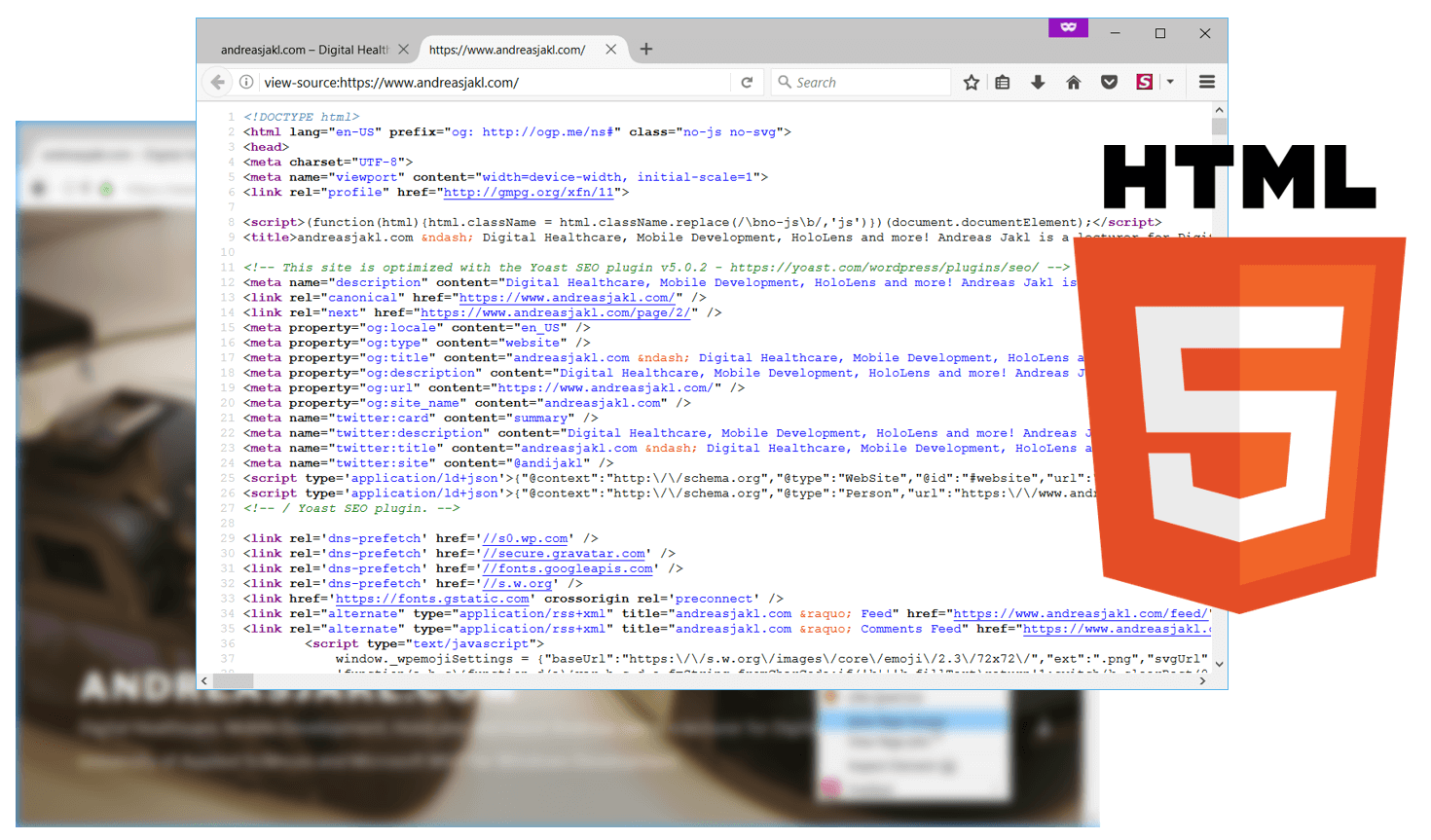1431x840 pixels.
Task: Open the //s.w.org link
Action: pos(518,584)
